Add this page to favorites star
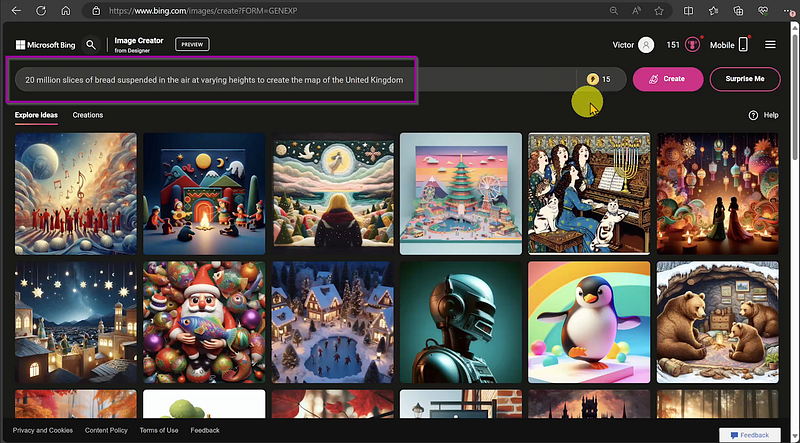800x443 pixels. (x=659, y=11)
